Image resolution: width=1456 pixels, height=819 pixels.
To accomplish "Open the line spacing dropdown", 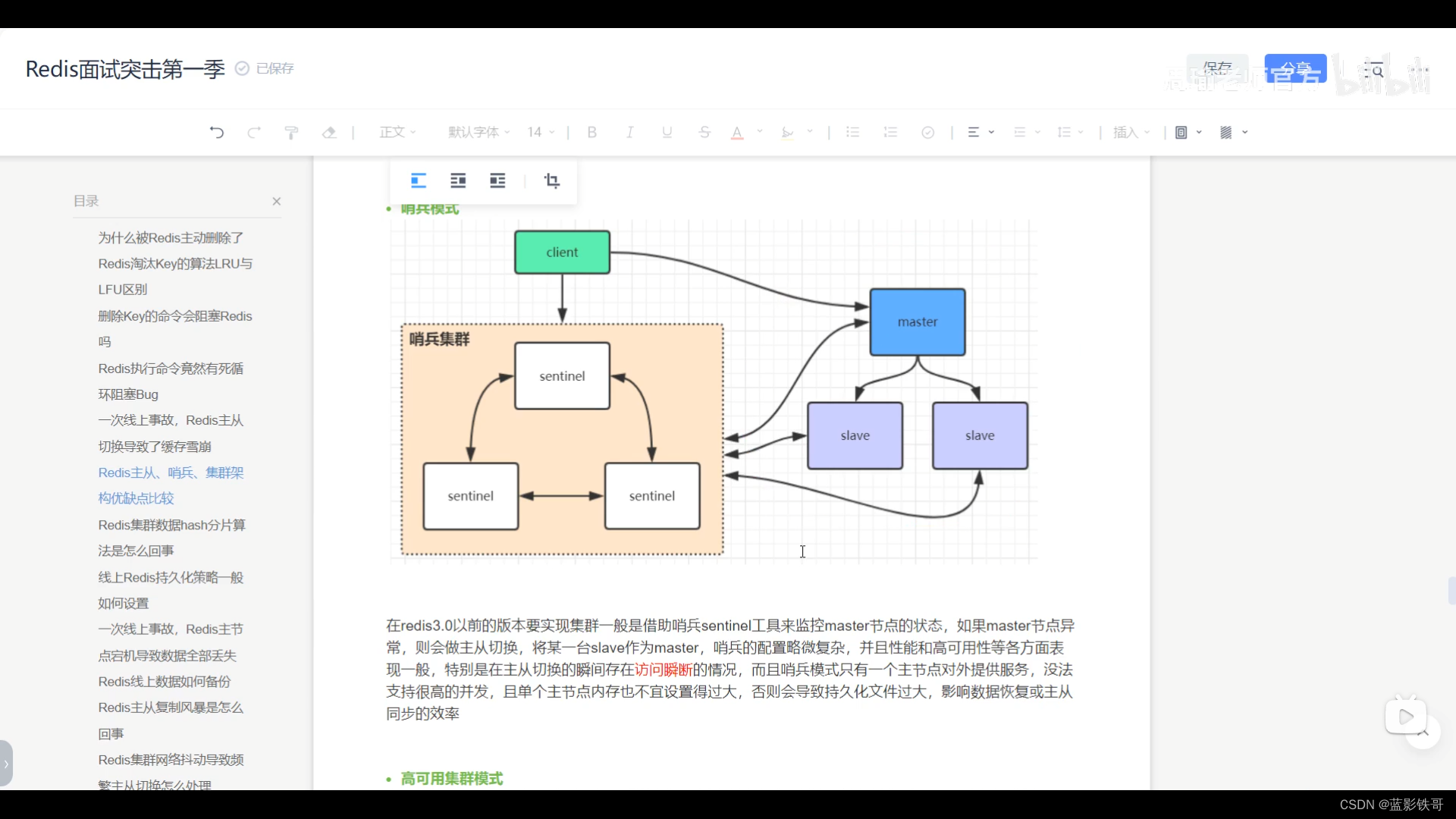I will click(x=1071, y=133).
